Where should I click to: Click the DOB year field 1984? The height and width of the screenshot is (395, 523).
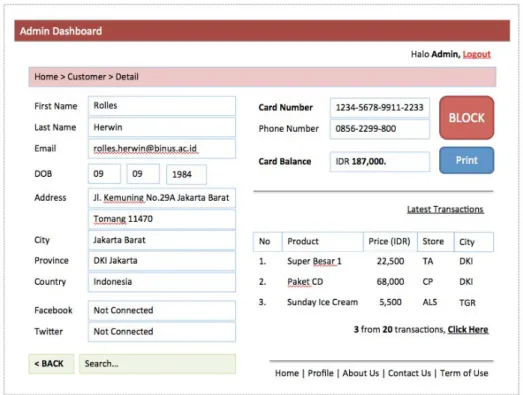[186, 174]
